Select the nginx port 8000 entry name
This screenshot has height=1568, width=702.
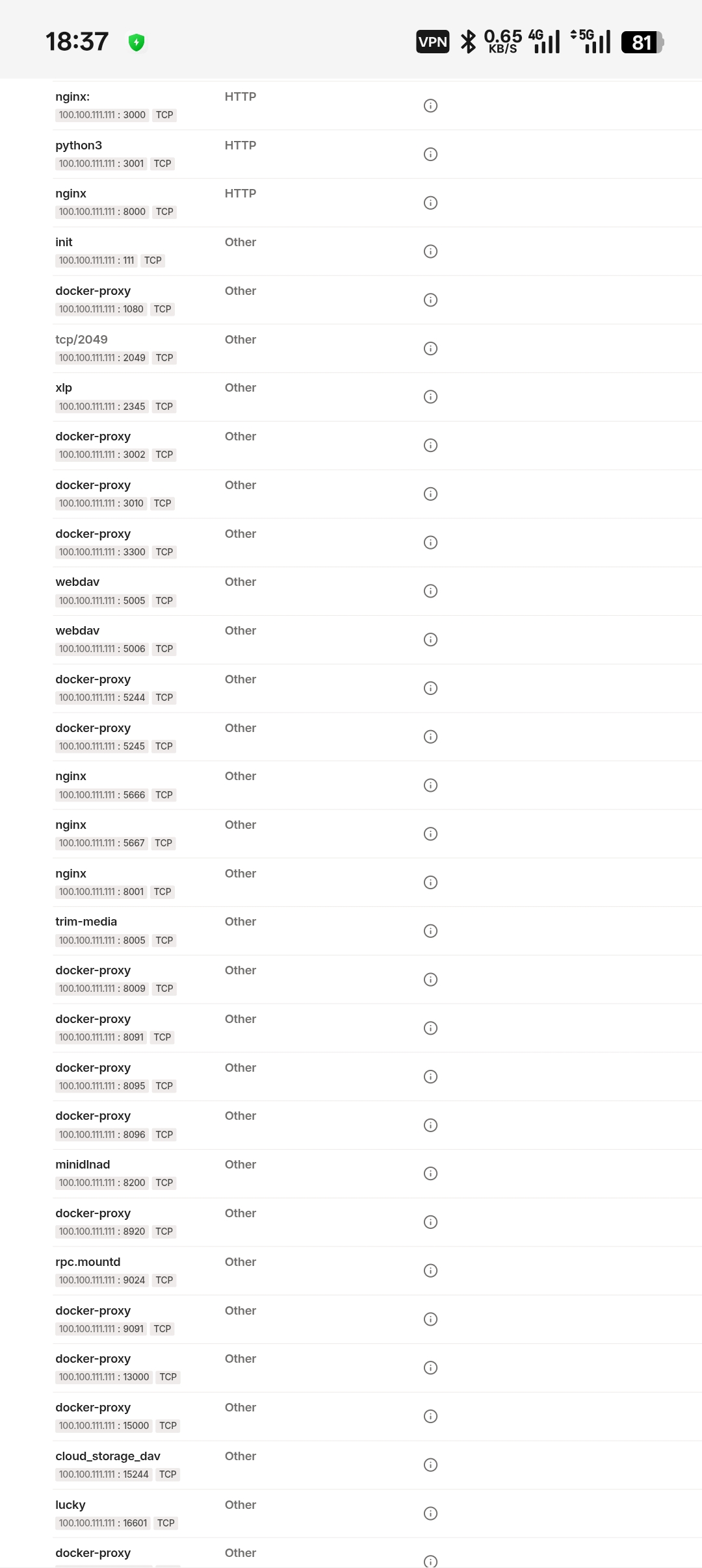click(x=71, y=194)
